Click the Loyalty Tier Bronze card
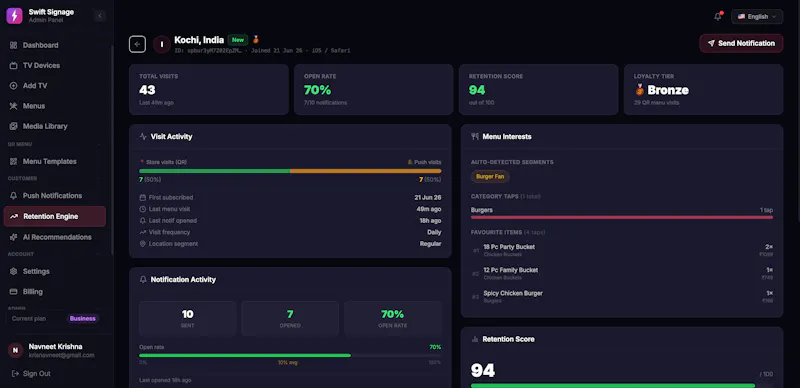Image resolution: width=800 pixels, height=388 pixels. point(704,89)
